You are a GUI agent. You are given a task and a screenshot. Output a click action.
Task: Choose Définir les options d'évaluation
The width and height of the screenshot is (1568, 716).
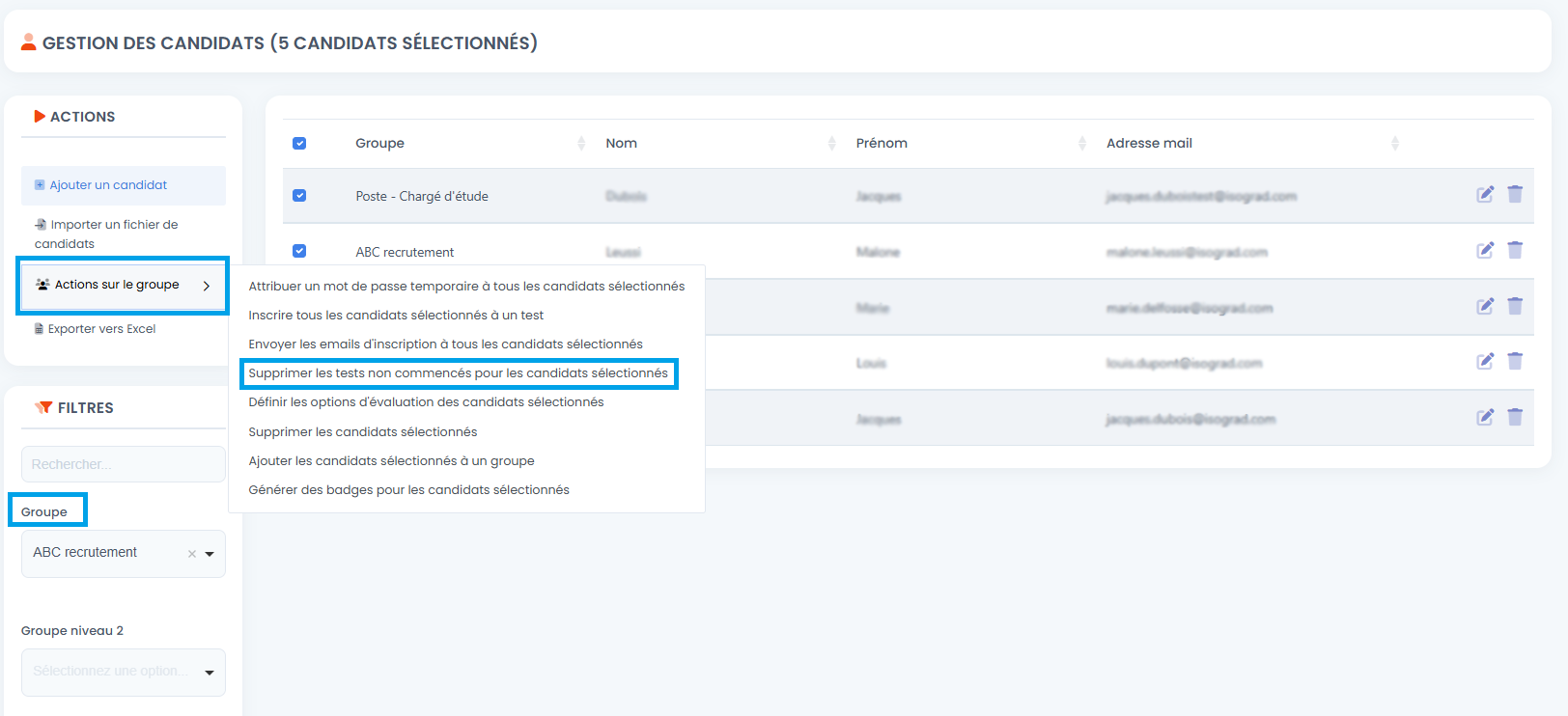click(426, 401)
